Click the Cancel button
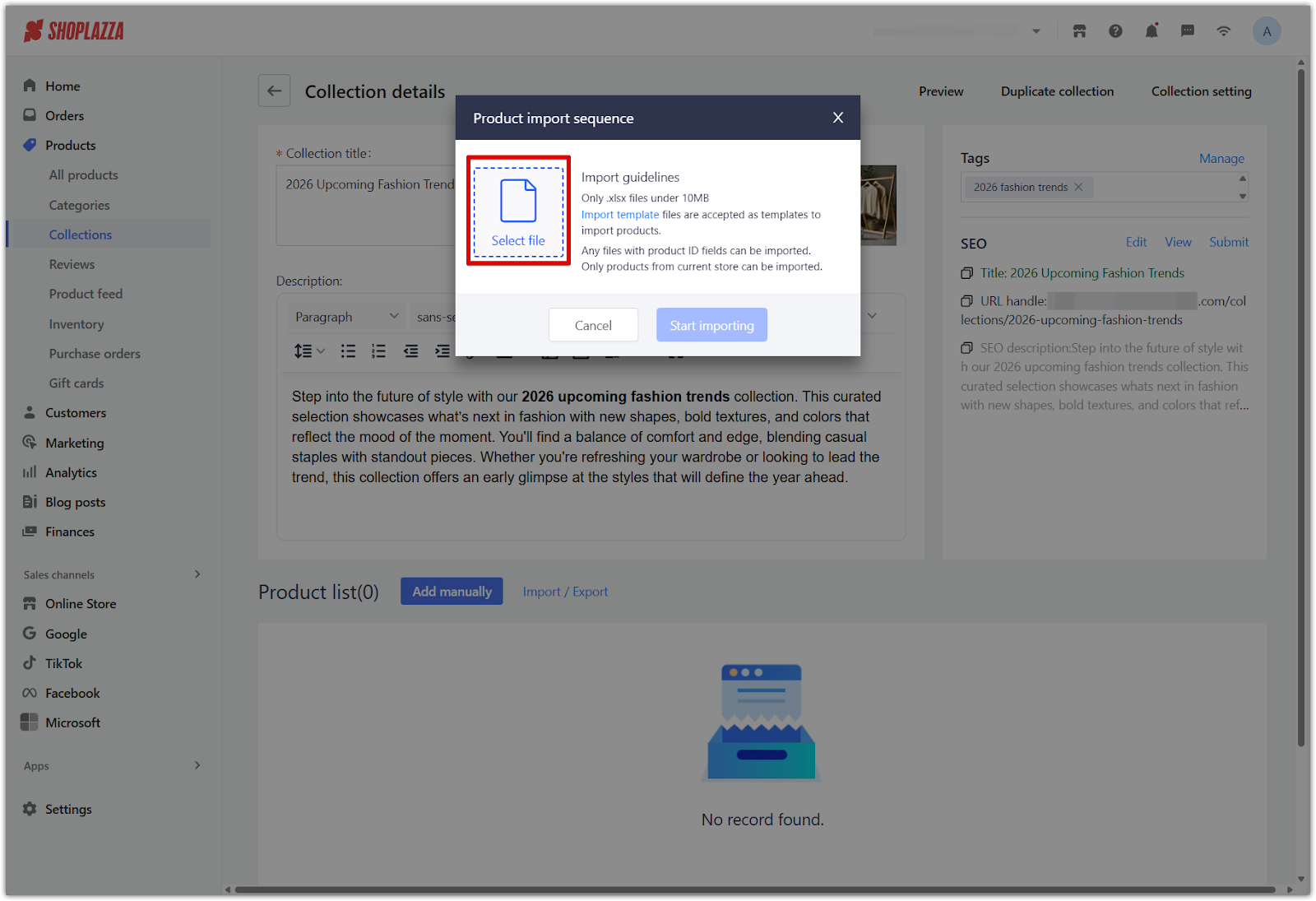 tap(593, 325)
